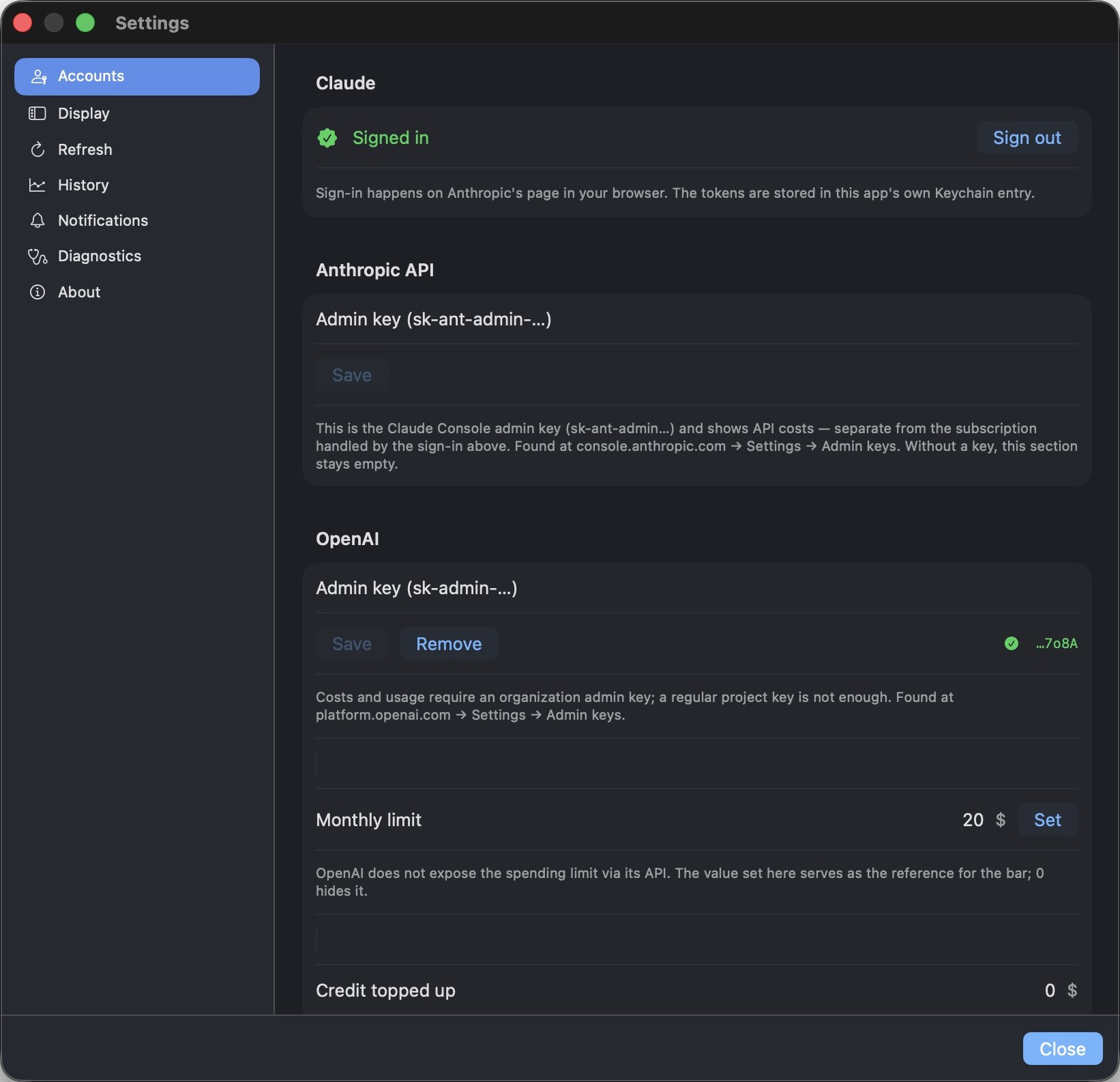Click the Monthly limit value 20
The width and height of the screenshot is (1120, 1082).
(973, 820)
